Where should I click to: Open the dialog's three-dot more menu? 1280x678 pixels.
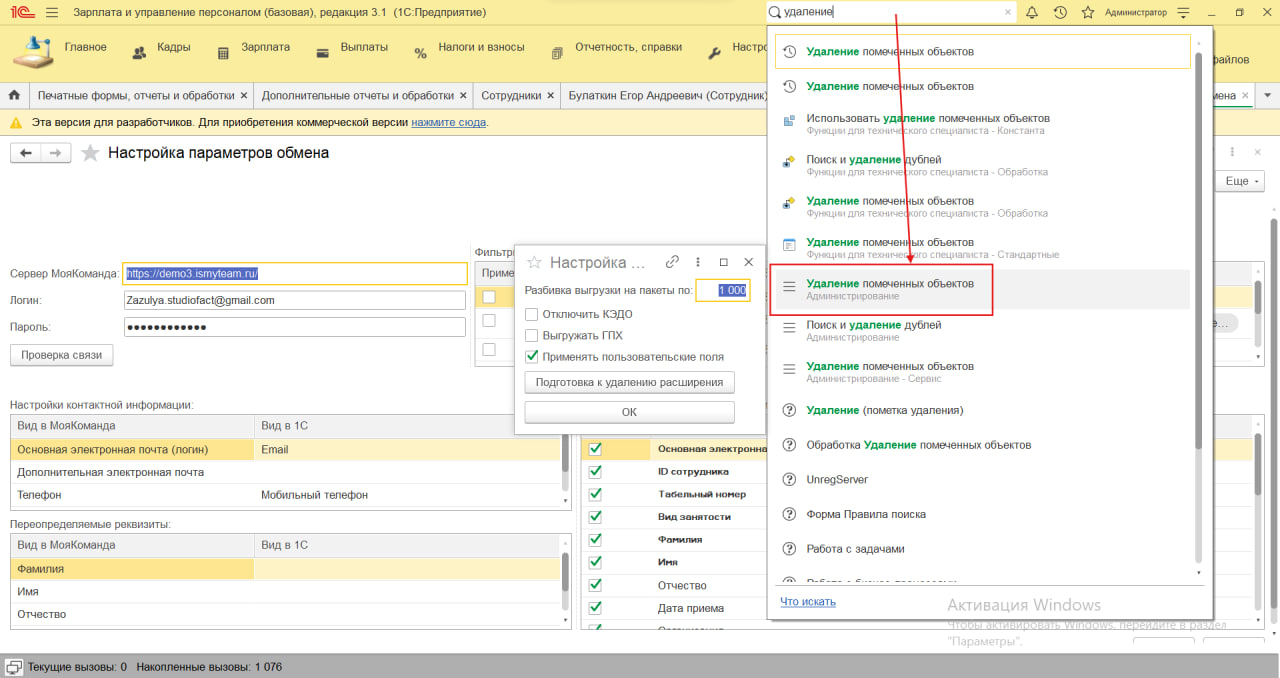coord(698,262)
